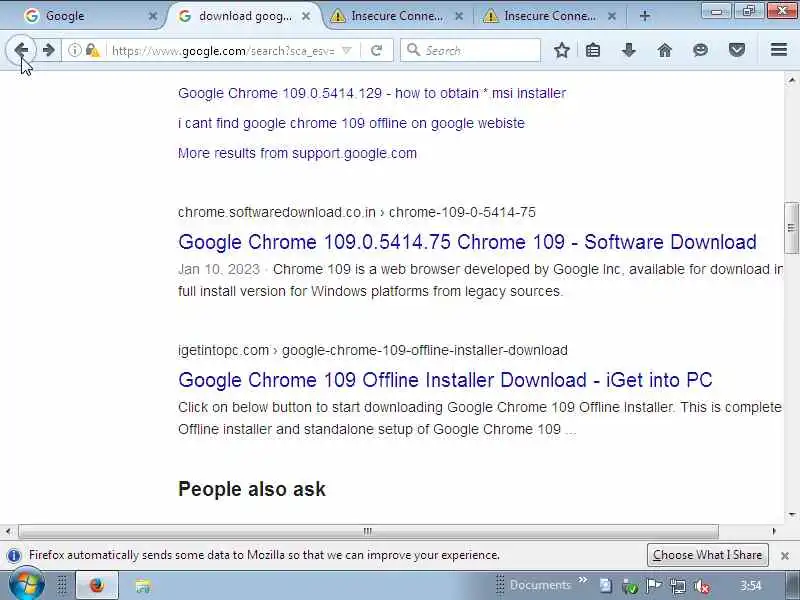Switch to the first Google tab
This screenshot has width=800, height=600.
pos(87,16)
